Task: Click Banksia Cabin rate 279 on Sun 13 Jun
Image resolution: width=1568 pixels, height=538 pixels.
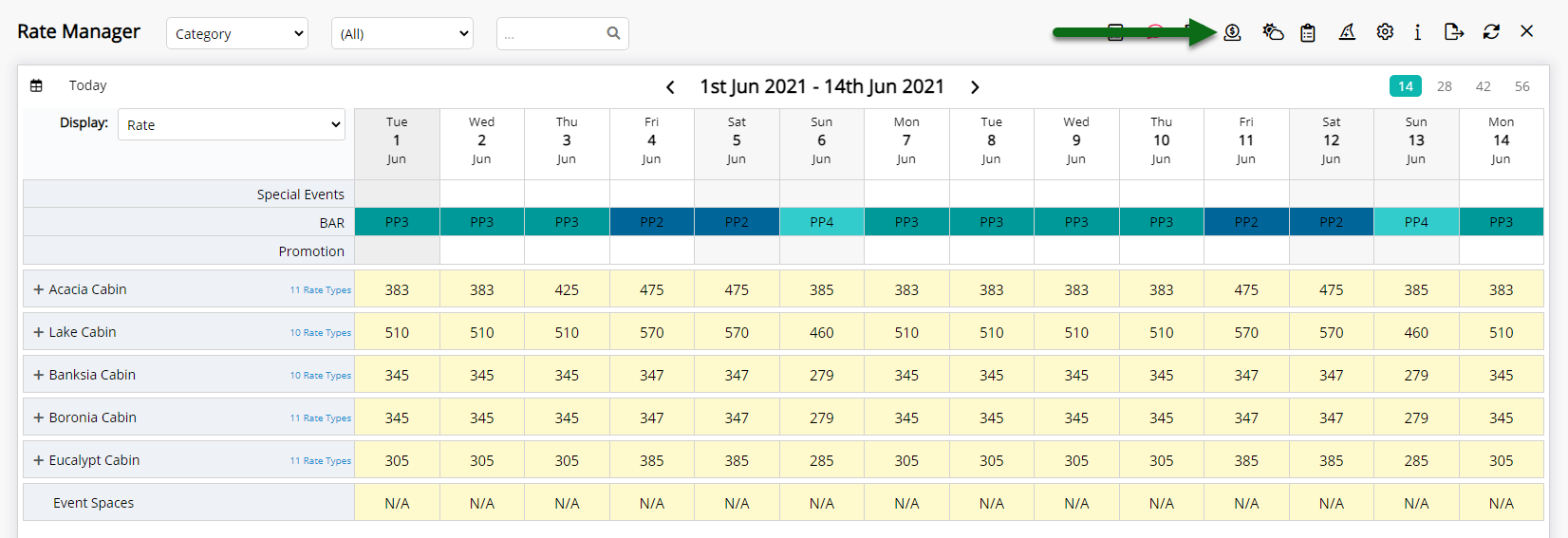Action: tap(1416, 375)
